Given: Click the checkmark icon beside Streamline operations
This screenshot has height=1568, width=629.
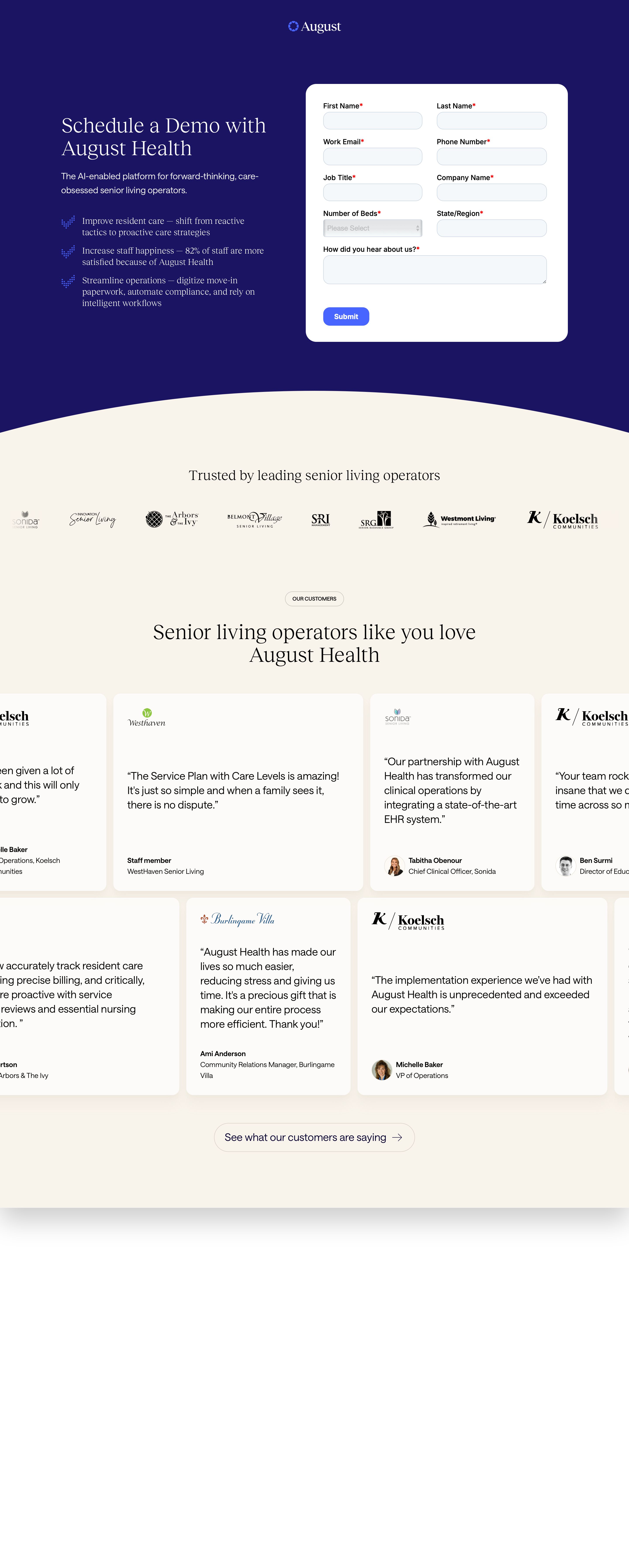Looking at the screenshot, I should tap(68, 282).
